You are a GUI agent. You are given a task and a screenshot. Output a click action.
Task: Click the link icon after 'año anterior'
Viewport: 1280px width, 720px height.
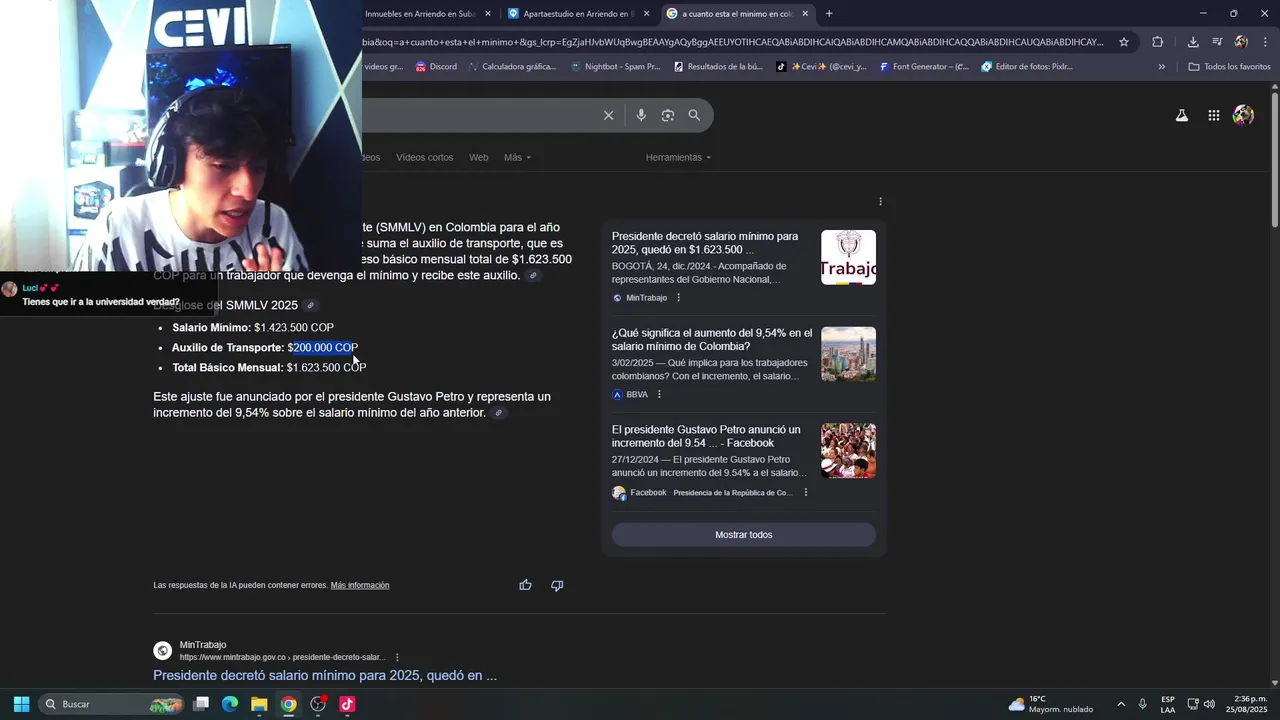click(498, 413)
